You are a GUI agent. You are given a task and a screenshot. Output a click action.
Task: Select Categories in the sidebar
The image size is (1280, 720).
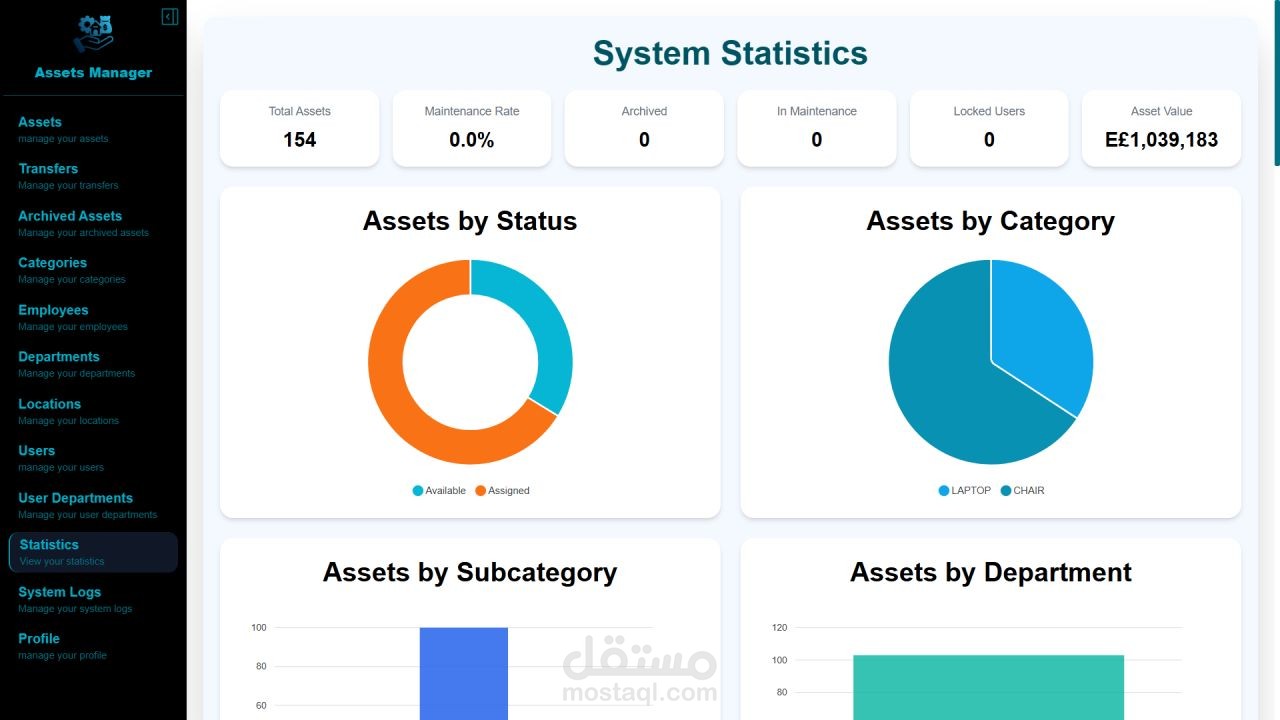tap(93, 270)
